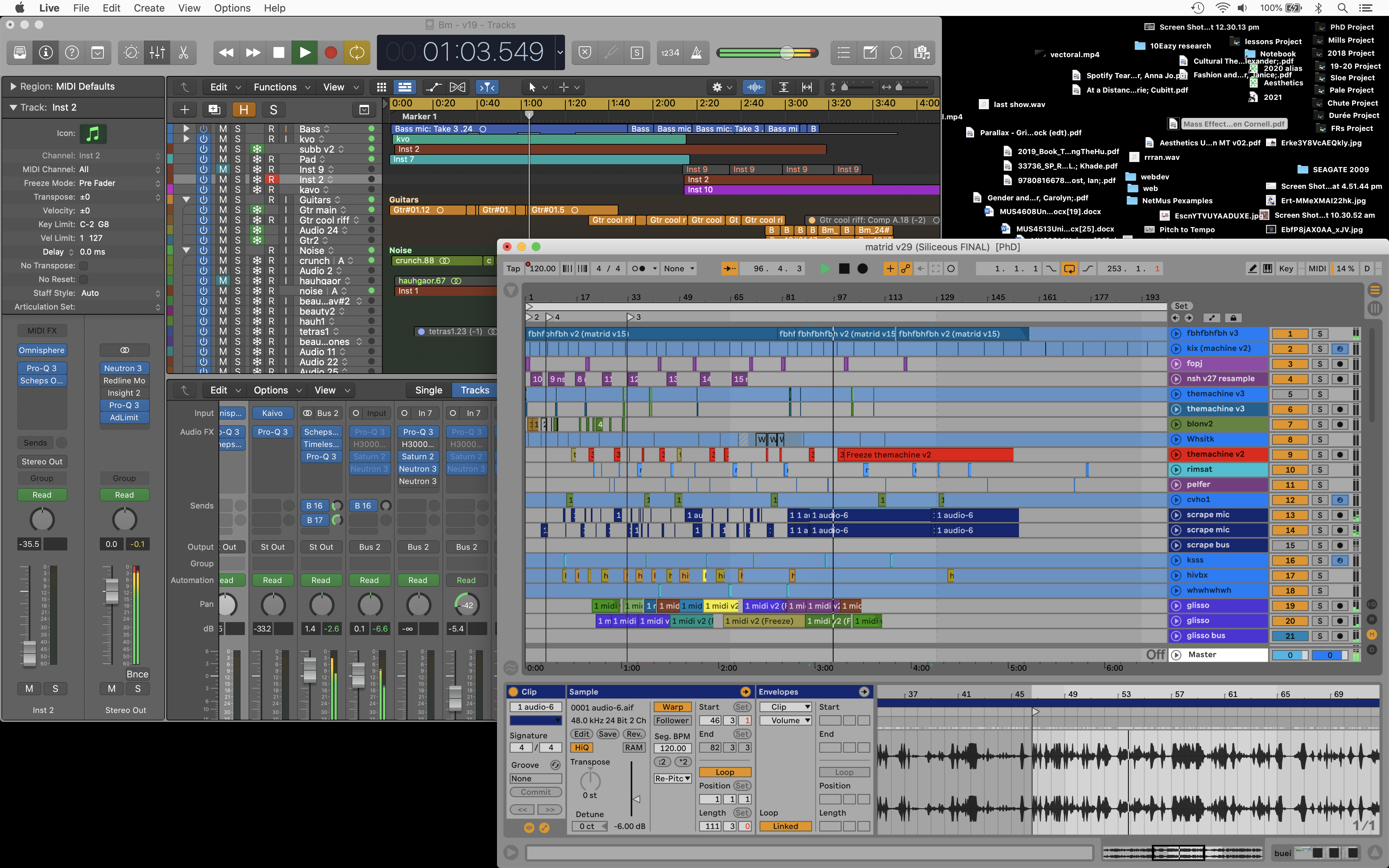This screenshot has height=868, width=1389.
Task: Click the Commit groove button
Action: [535, 792]
